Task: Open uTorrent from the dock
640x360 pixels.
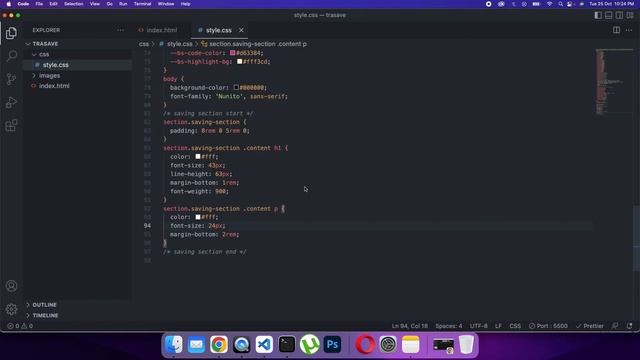Action: tap(310, 344)
